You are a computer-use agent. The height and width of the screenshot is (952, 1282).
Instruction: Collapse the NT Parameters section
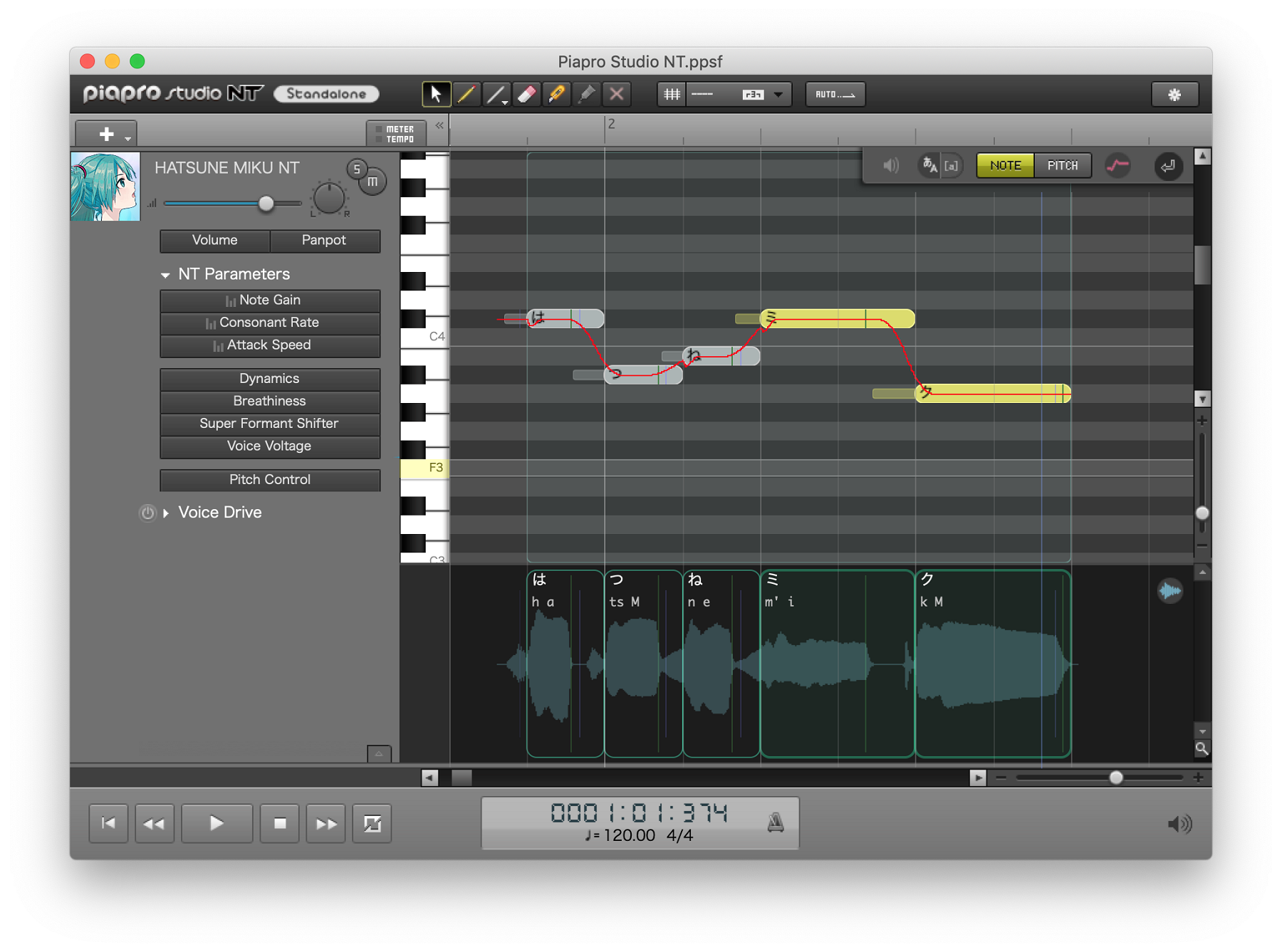tap(165, 275)
